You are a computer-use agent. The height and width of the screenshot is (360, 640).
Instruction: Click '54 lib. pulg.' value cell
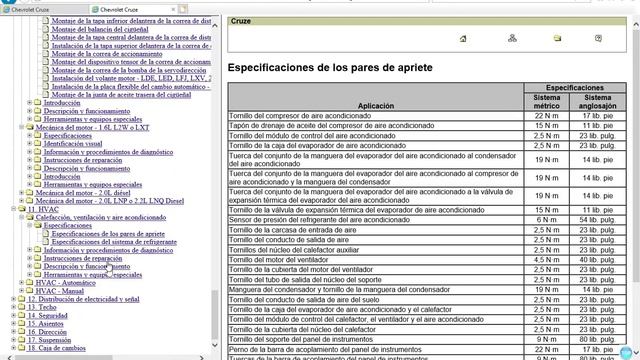pyautogui.click(x=598, y=220)
